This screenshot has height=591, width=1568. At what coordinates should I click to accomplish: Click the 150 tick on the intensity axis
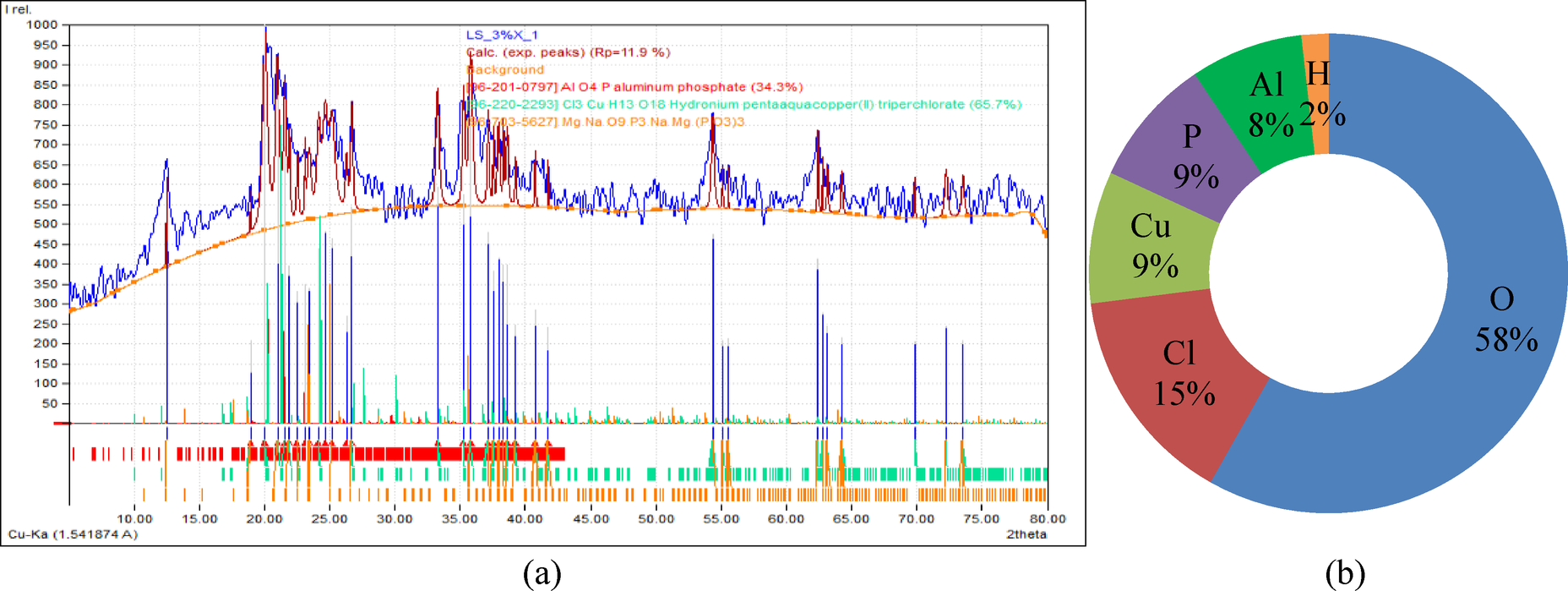(46, 364)
